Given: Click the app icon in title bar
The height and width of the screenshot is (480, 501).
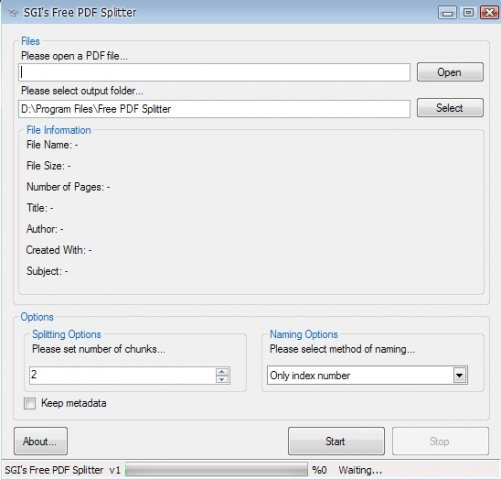Looking at the screenshot, I should click(x=13, y=13).
